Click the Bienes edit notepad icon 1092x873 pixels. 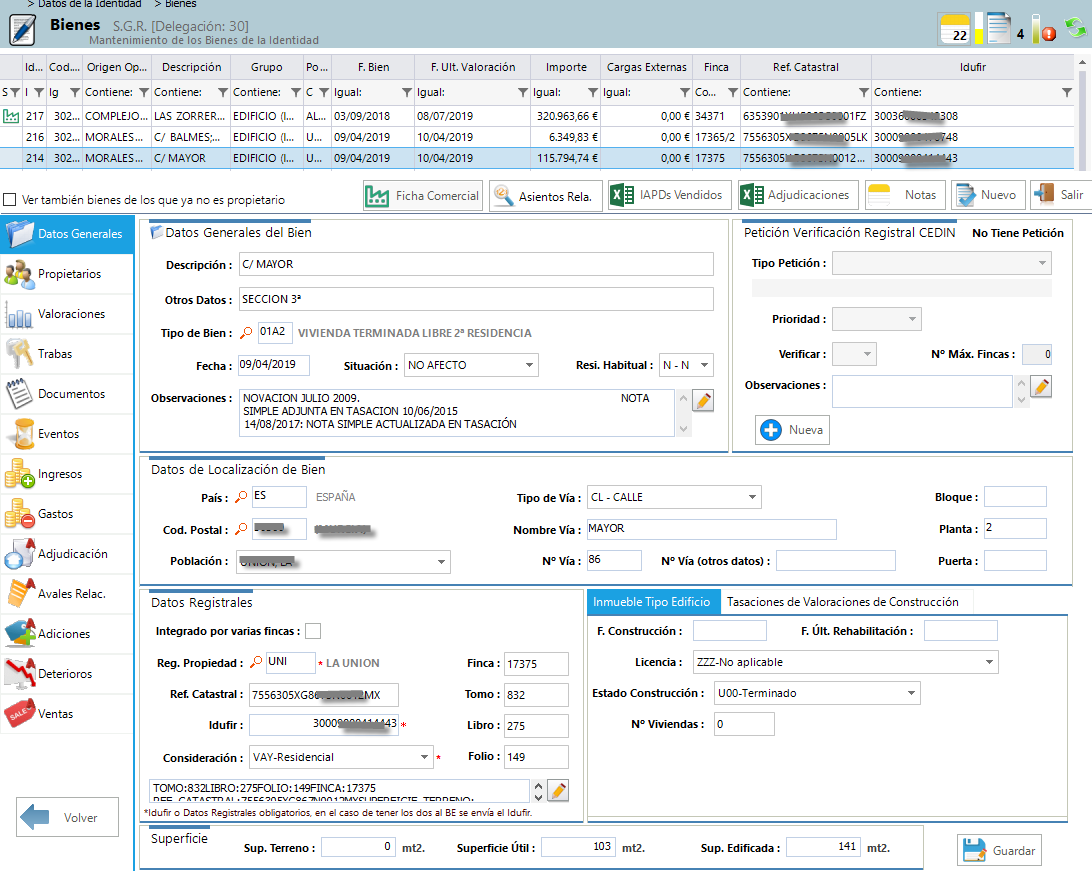pos(22,30)
